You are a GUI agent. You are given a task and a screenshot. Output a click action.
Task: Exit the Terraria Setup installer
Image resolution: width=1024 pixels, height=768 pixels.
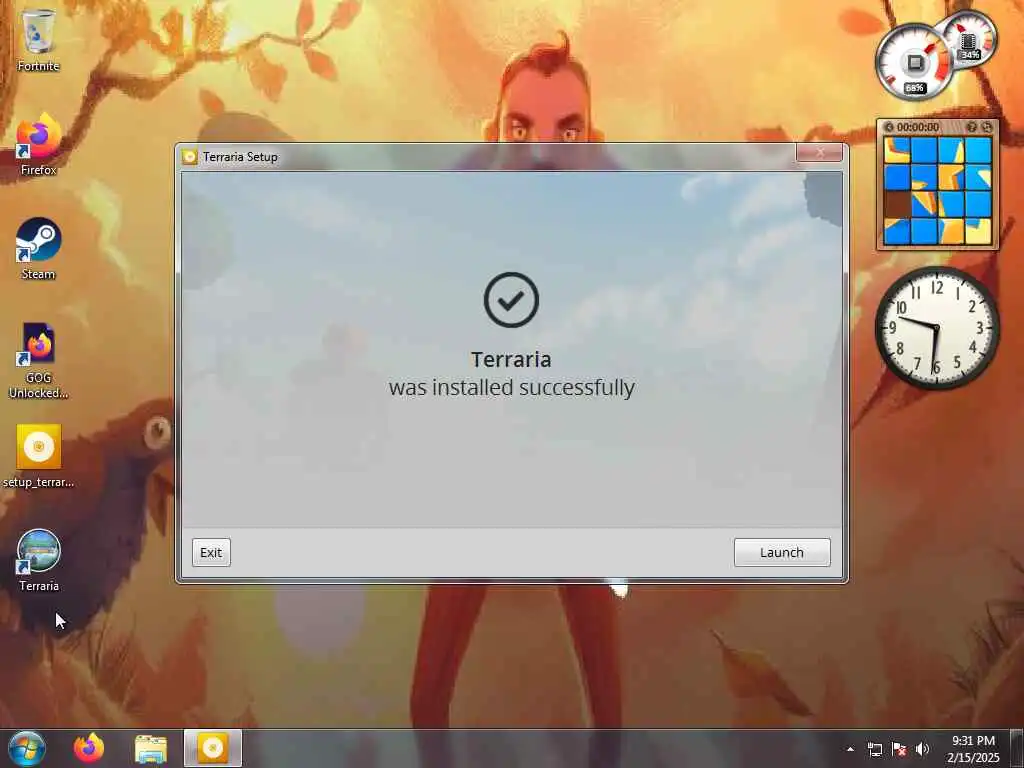(x=211, y=552)
